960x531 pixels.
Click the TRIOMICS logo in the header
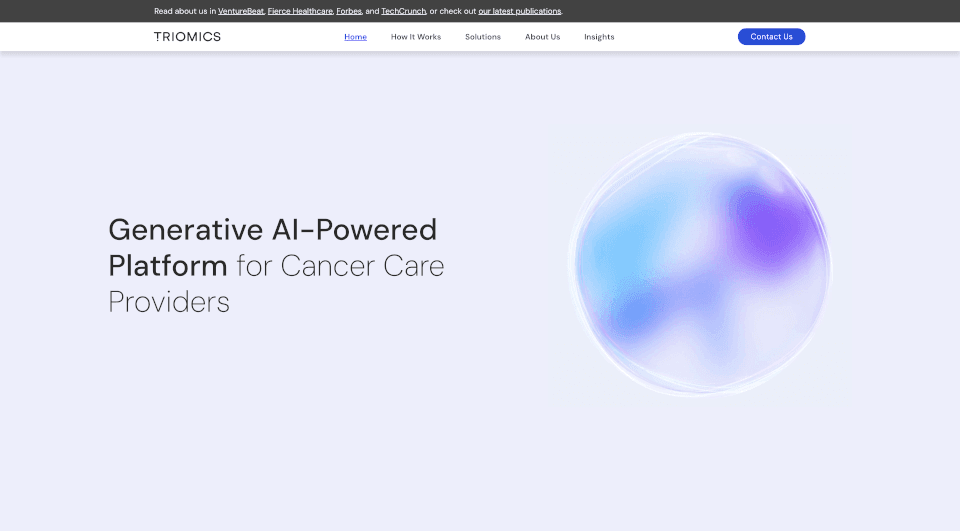click(x=187, y=37)
